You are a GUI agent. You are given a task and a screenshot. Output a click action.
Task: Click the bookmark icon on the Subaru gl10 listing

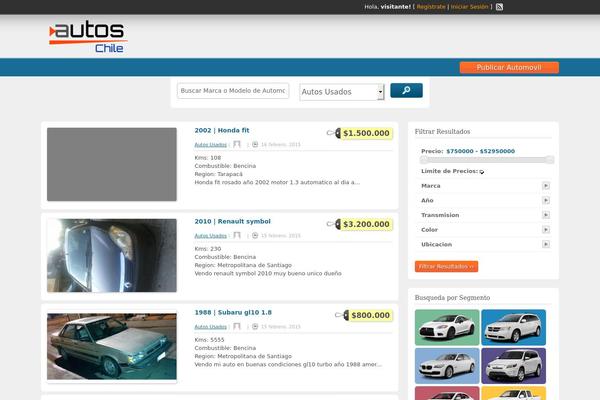pos(237,327)
